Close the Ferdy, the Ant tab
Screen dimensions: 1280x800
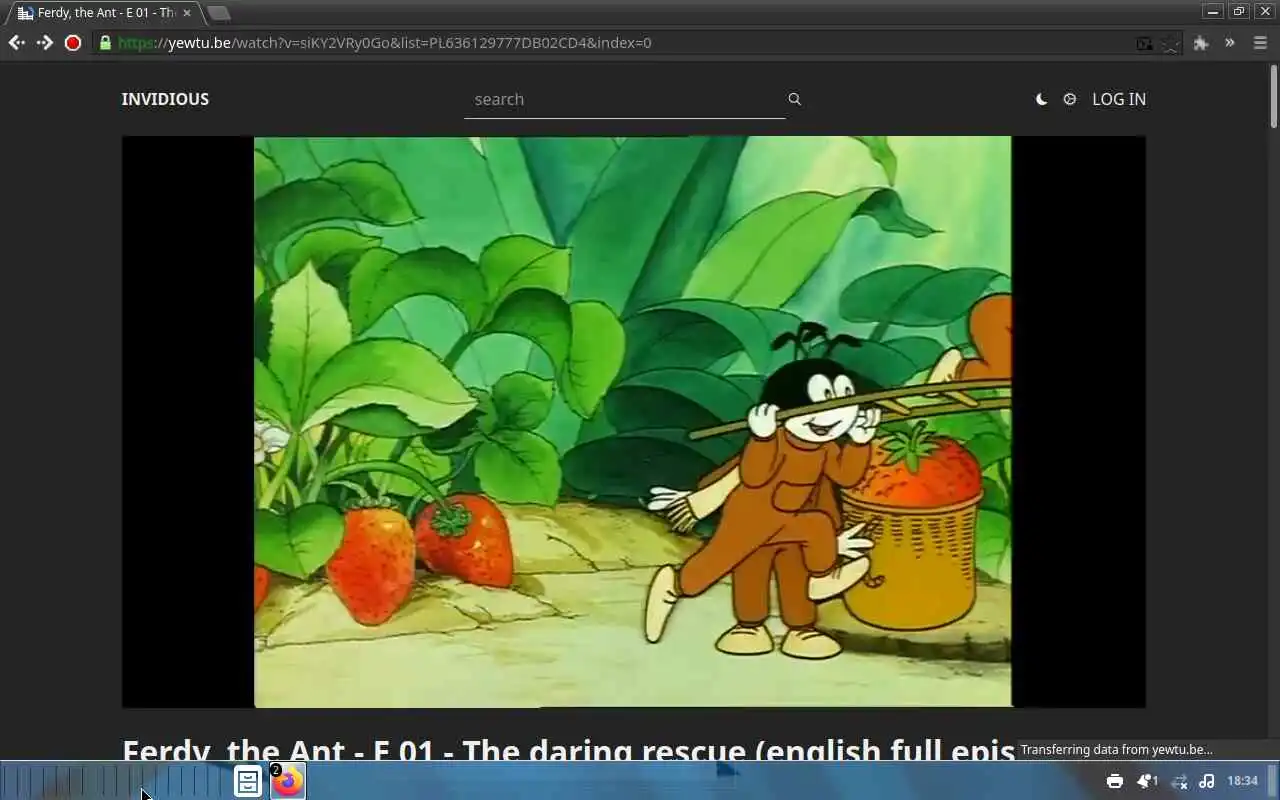tap(186, 13)
